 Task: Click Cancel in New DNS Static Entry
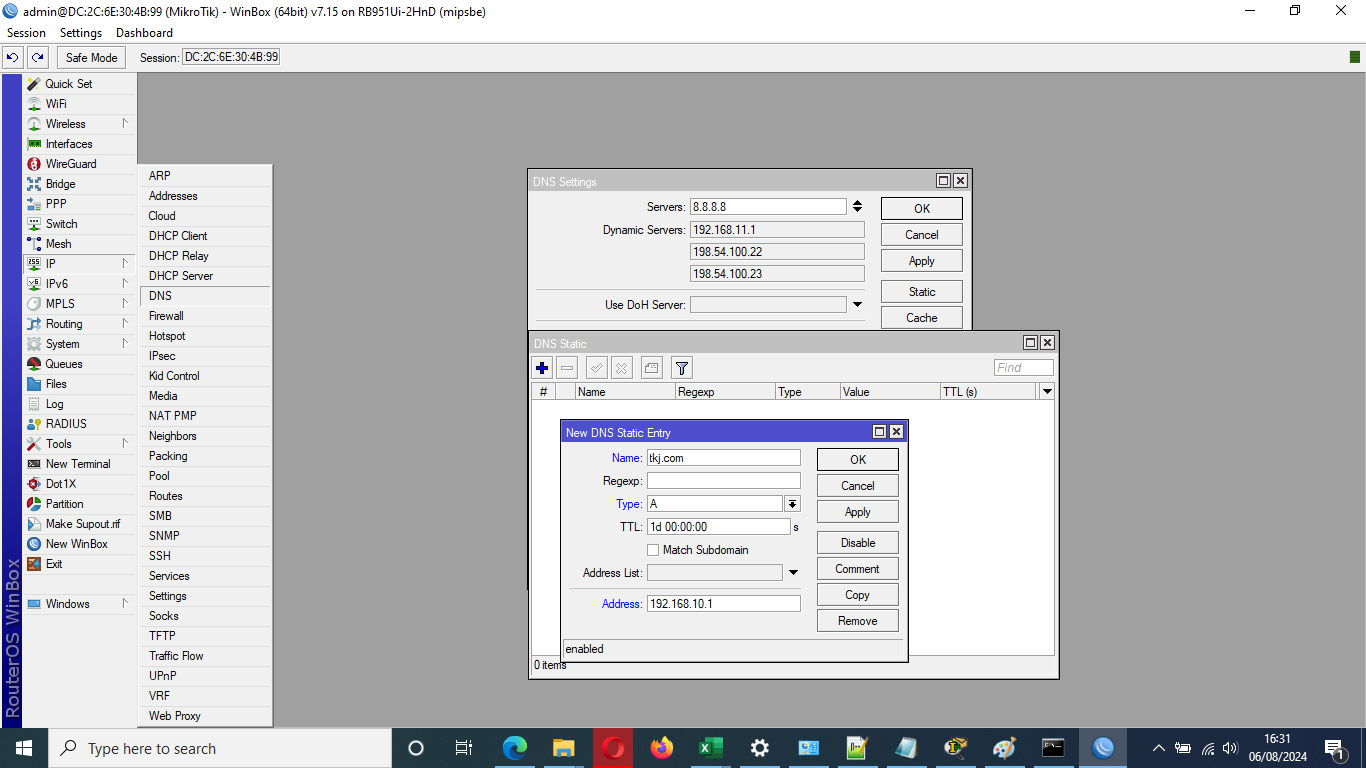pos(858,486)
